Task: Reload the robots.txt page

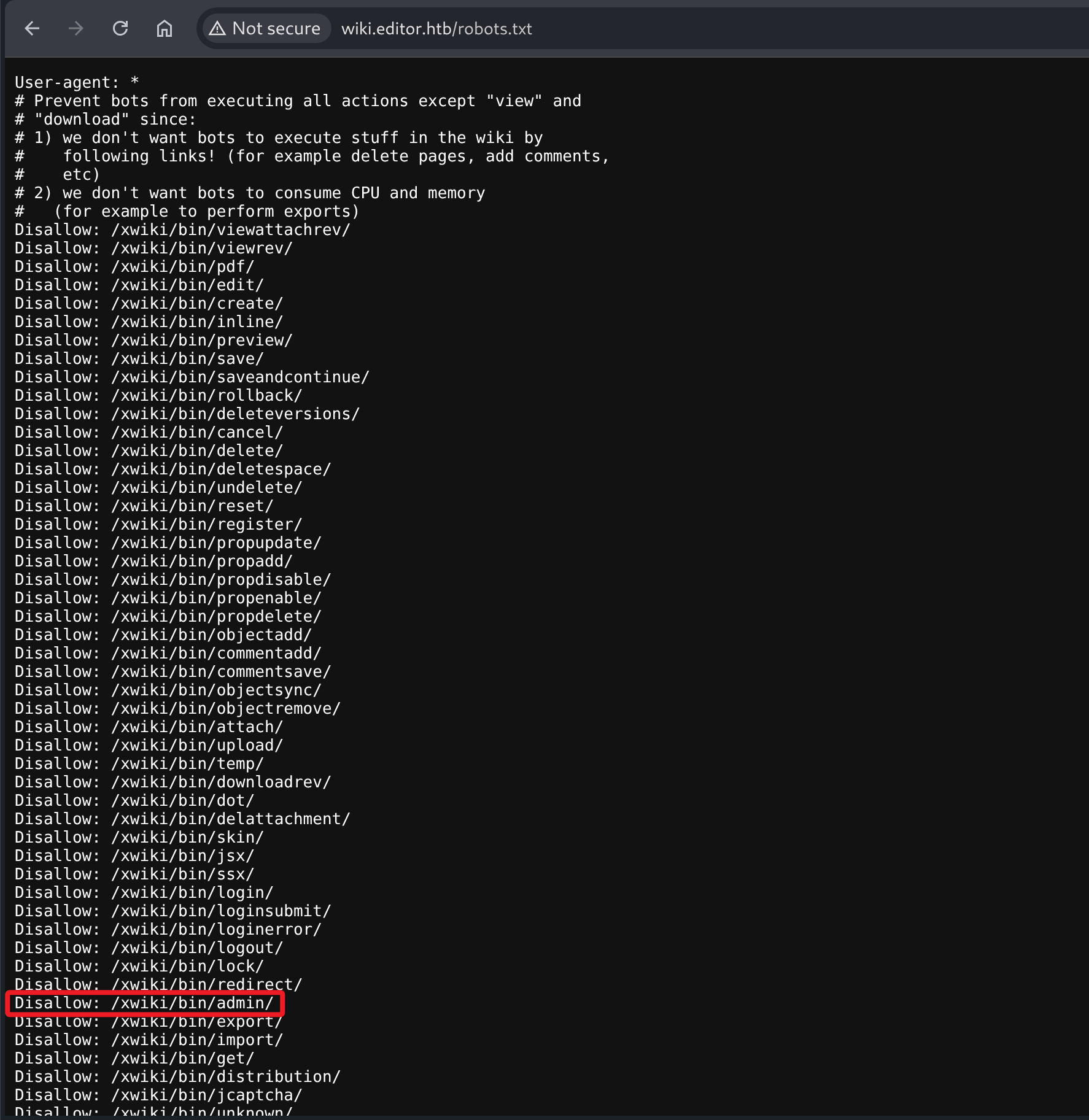Action: (120, 28)
